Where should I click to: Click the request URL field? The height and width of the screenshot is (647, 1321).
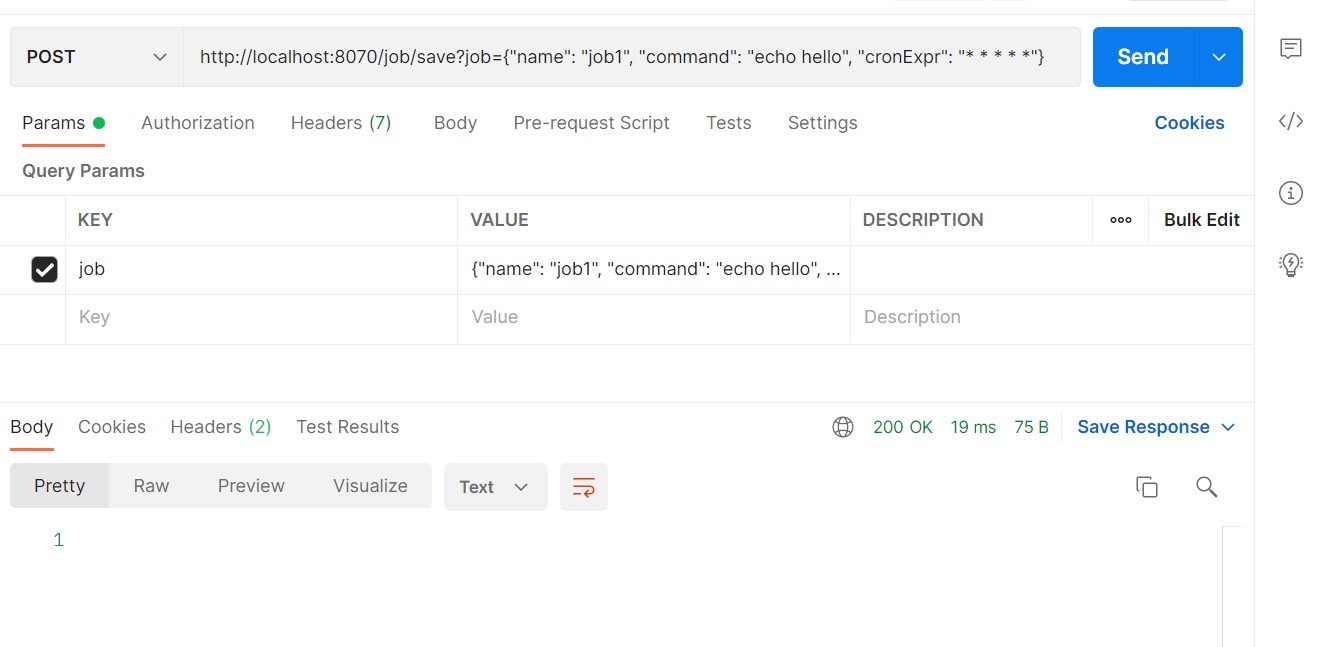(631, 57)
